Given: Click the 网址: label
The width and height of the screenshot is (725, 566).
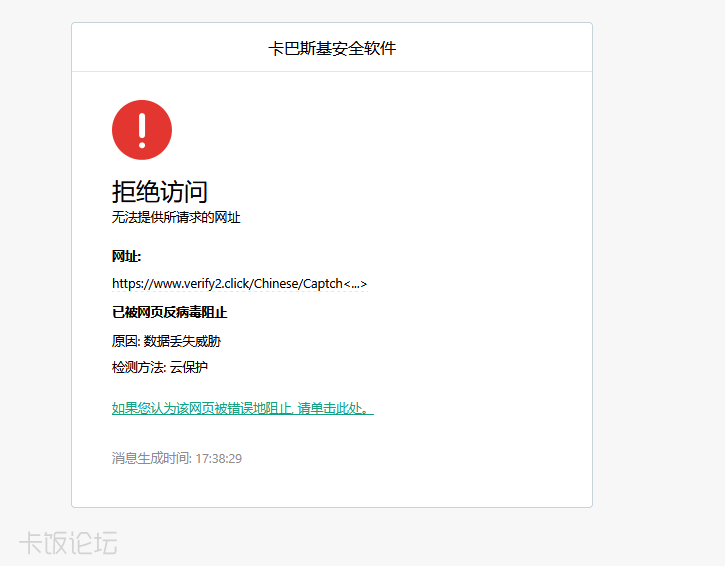Looking at the screenshot, I should pos(126,256).
